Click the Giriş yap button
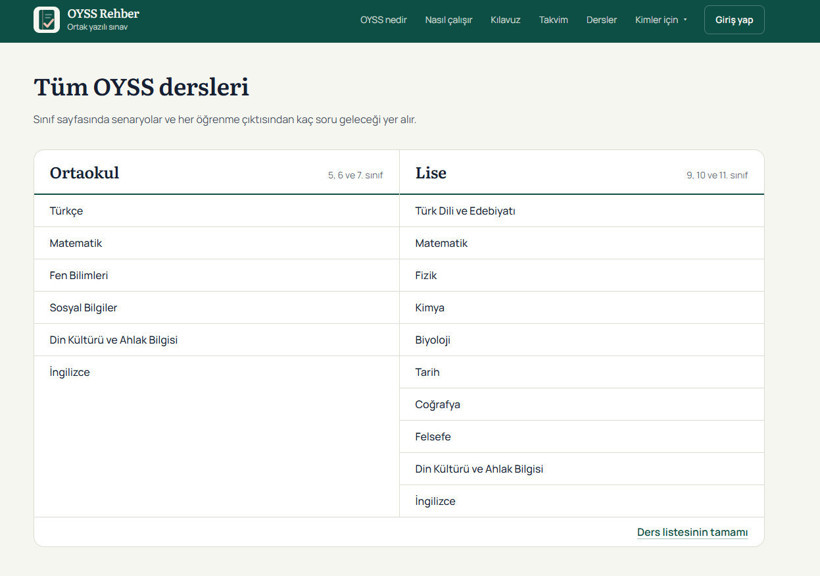Viewport: 820px width, 576px height. pos(734,20)
